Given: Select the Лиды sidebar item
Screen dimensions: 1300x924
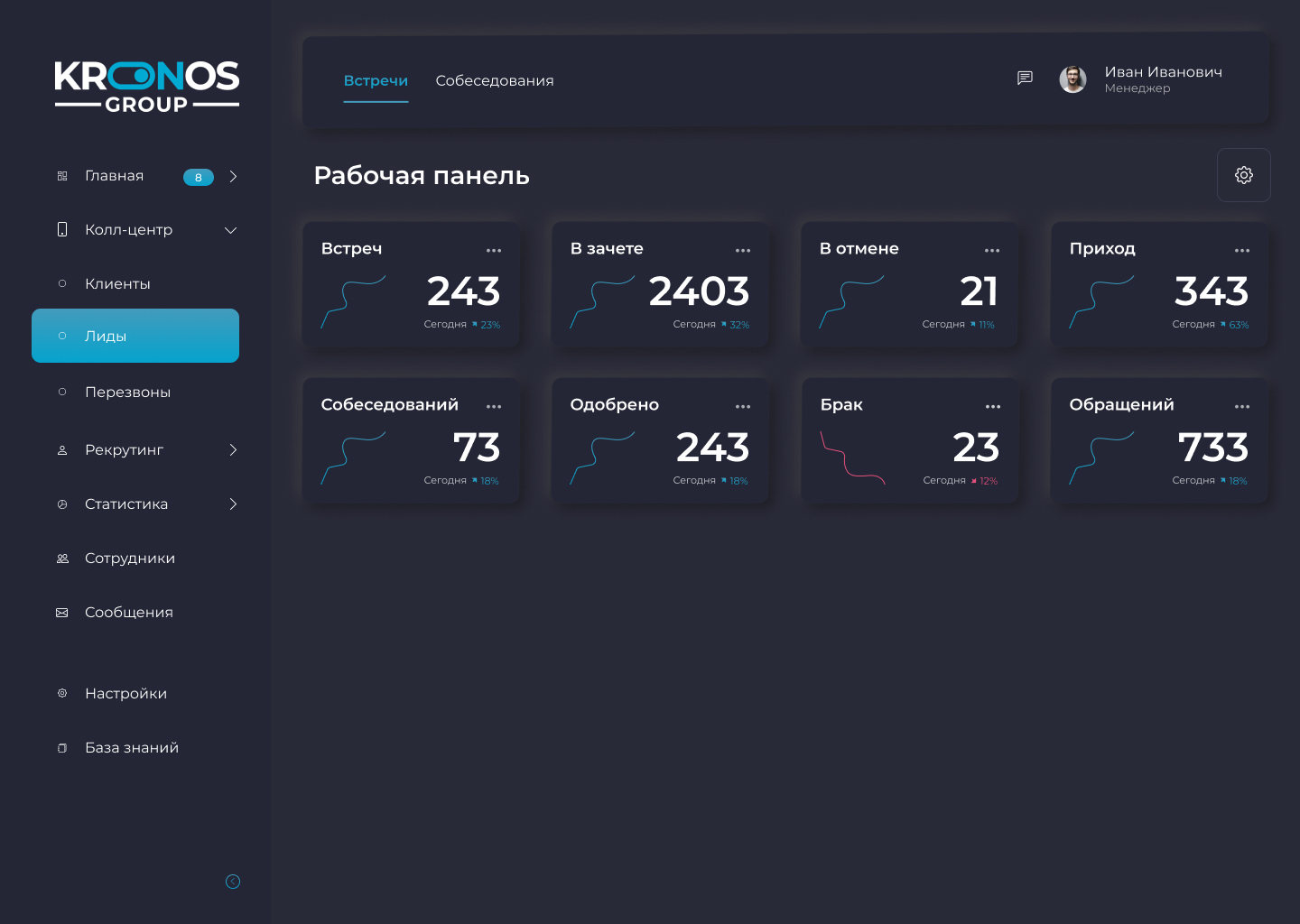Looking at the screenshot, I should click(135, 336).
